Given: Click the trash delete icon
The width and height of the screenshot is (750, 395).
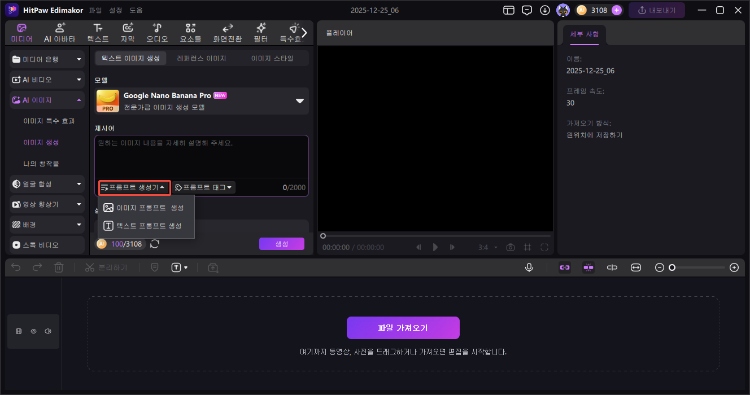Looking at the screenshot, I should (x=59, y=267).
